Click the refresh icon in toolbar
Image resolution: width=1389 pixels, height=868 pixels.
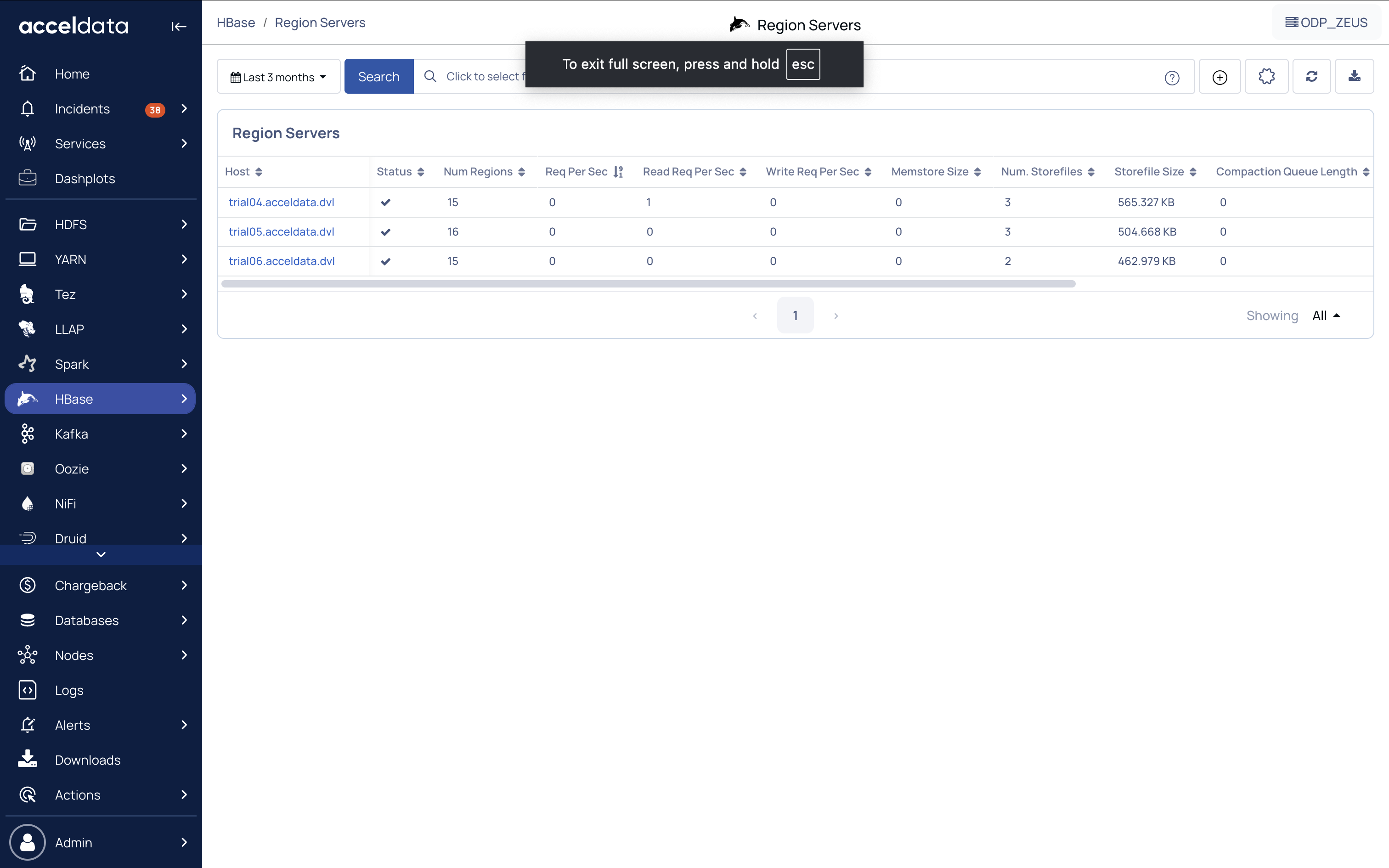(x=1311, y=76)
